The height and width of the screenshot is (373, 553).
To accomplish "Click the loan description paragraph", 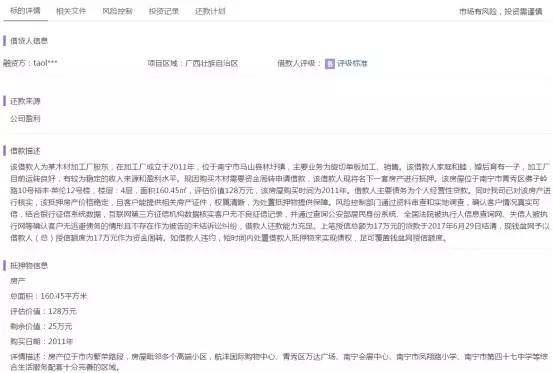I will point(280,202).
